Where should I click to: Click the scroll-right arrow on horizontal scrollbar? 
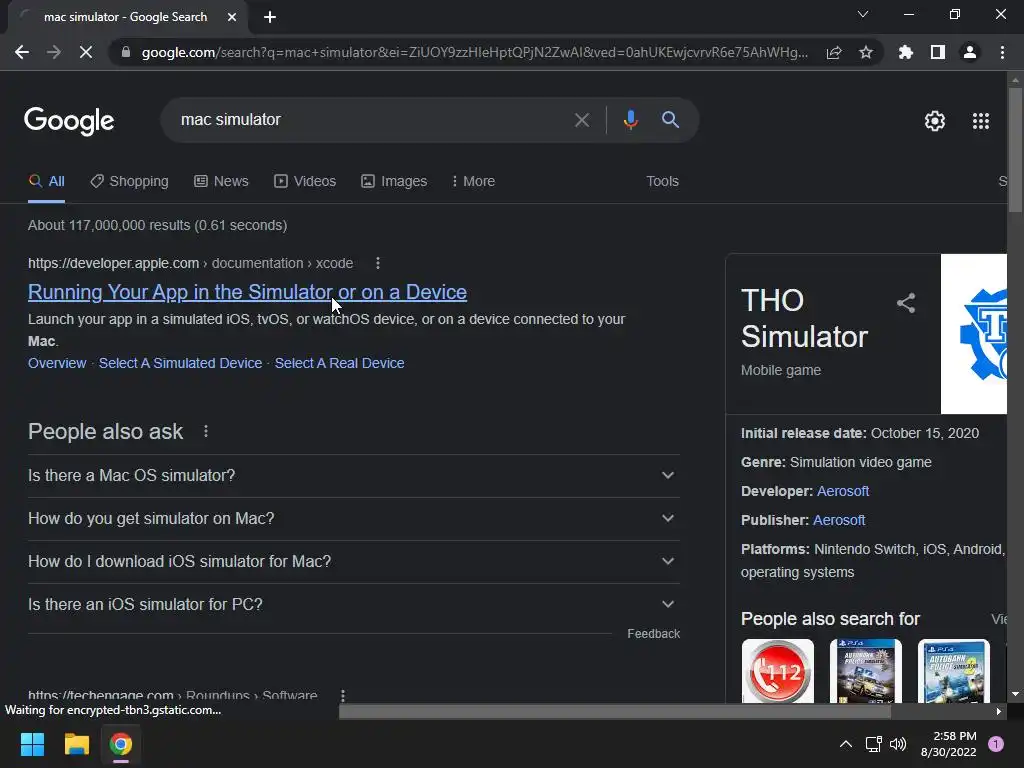[999, 712]
